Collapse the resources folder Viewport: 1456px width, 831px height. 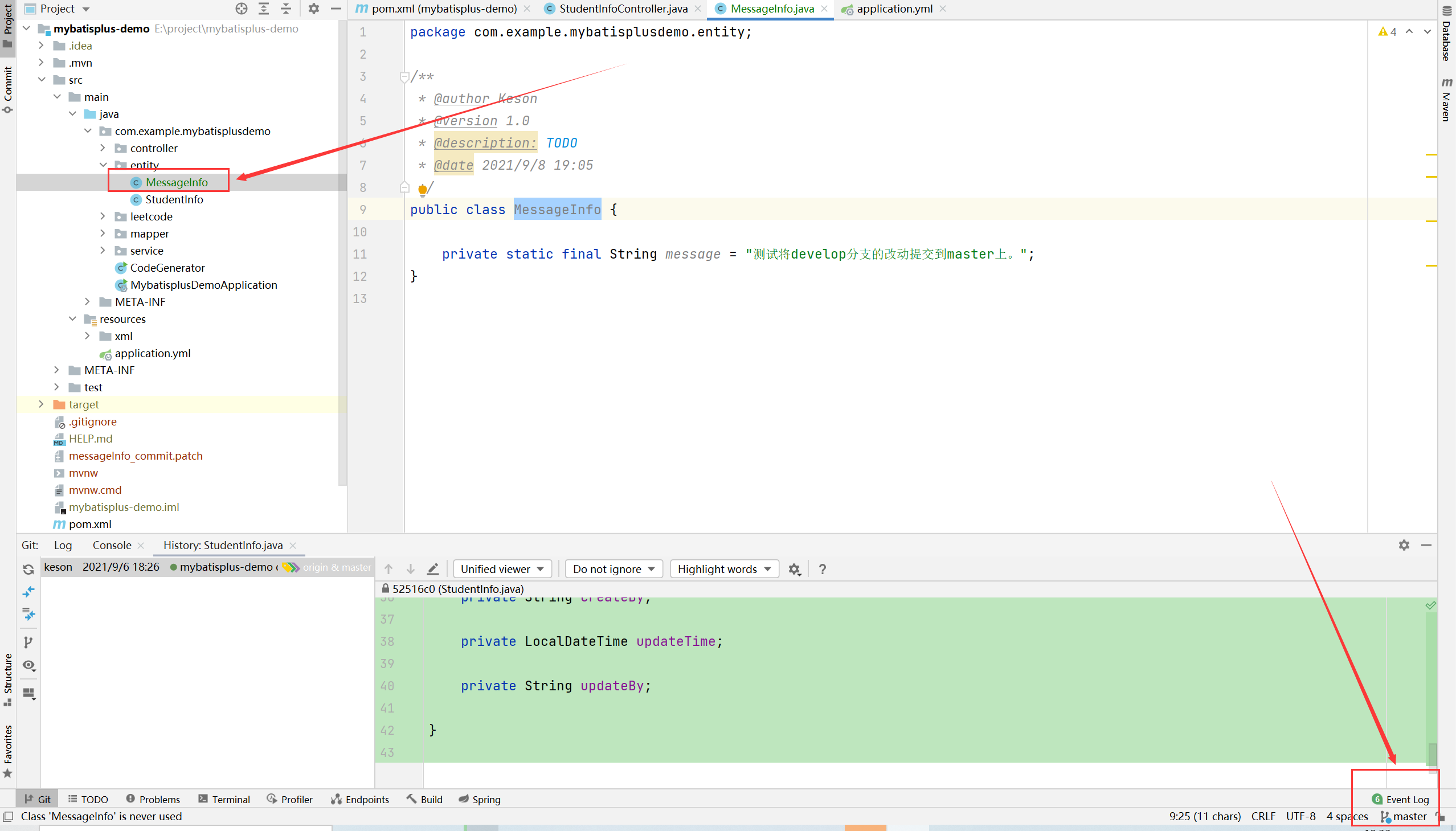pos(72,318)
